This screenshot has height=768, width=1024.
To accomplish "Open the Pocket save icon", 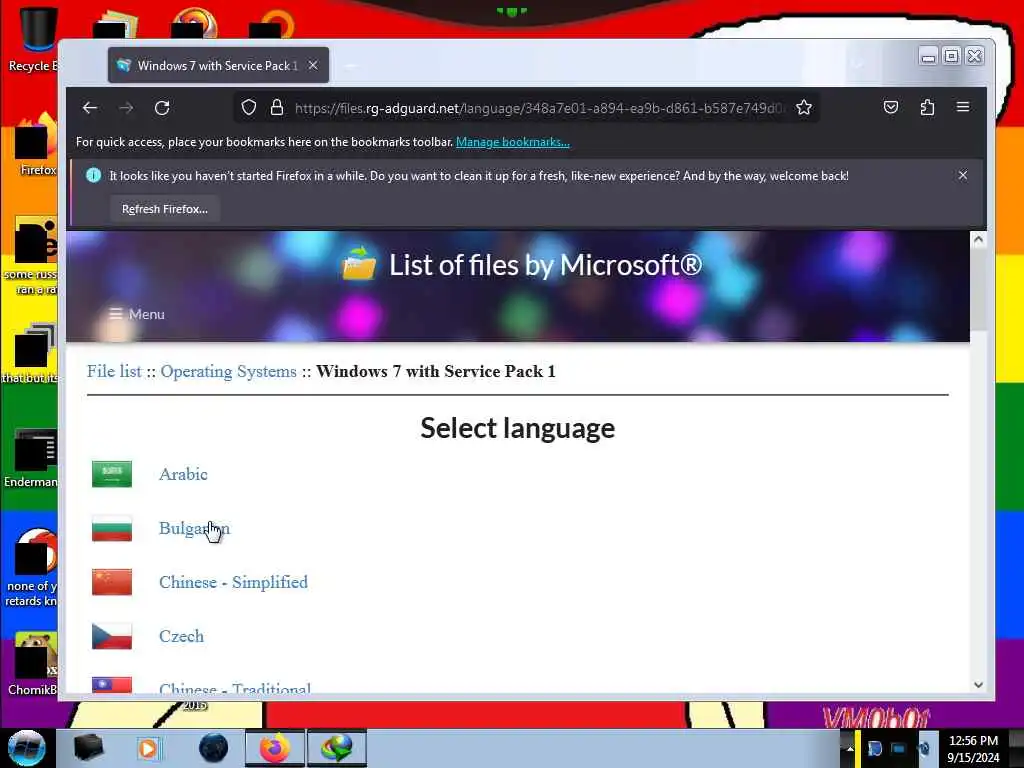I will click(891, 108).
